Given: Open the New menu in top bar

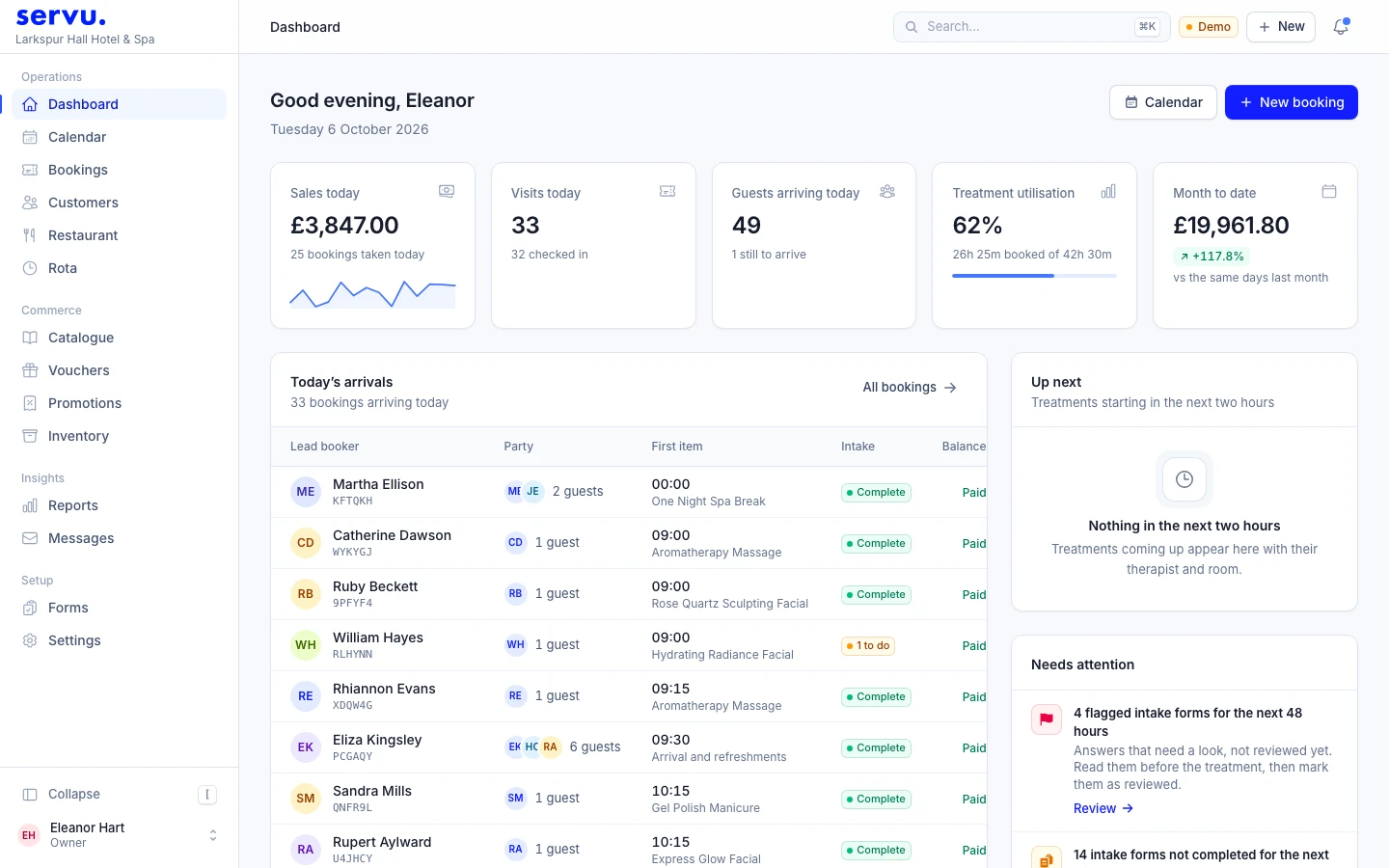Looking at the screenshot, I should click(x=1281, y=27).
